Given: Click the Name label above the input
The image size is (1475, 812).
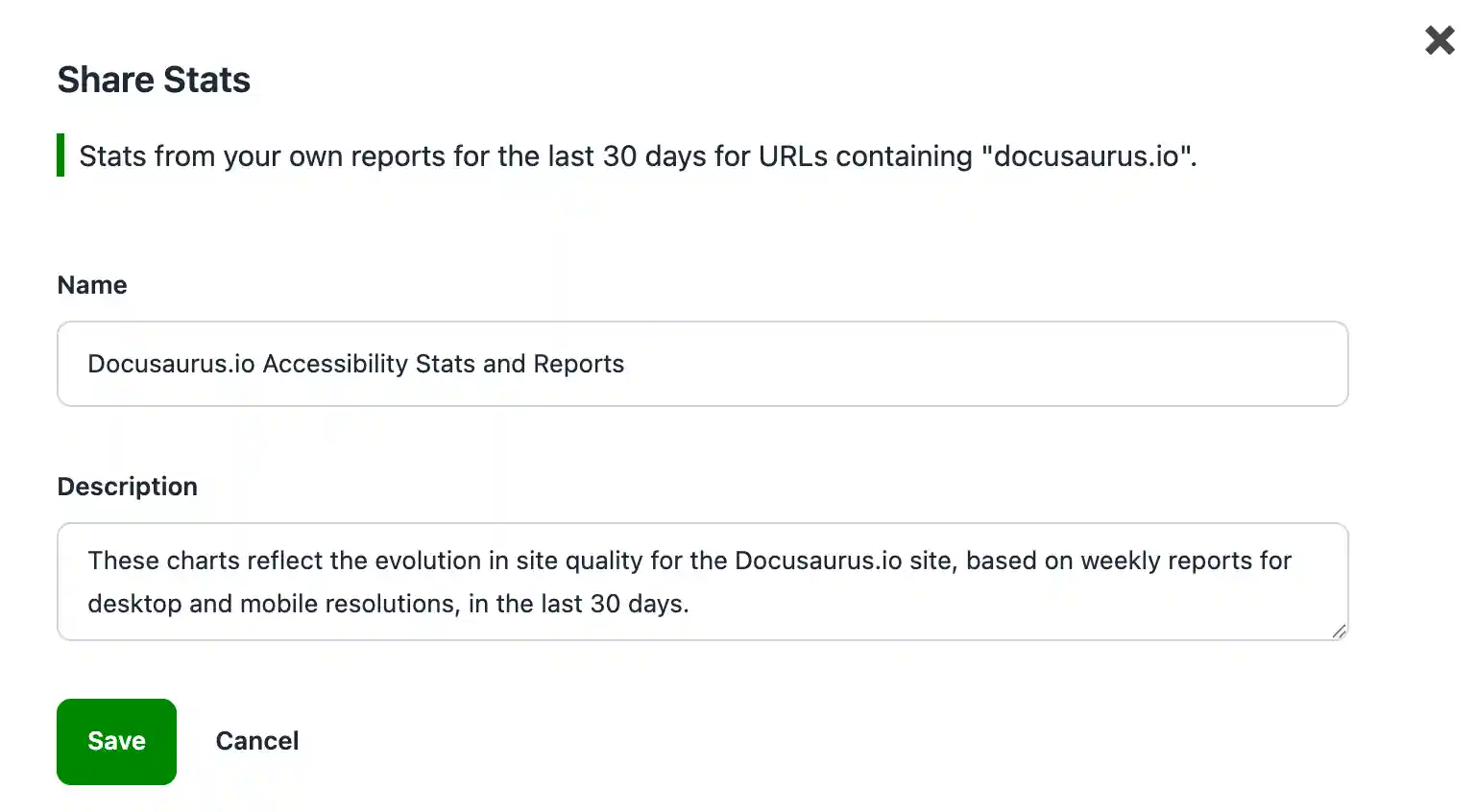Looking at the screenshot, I should click(x=92, y=285).
